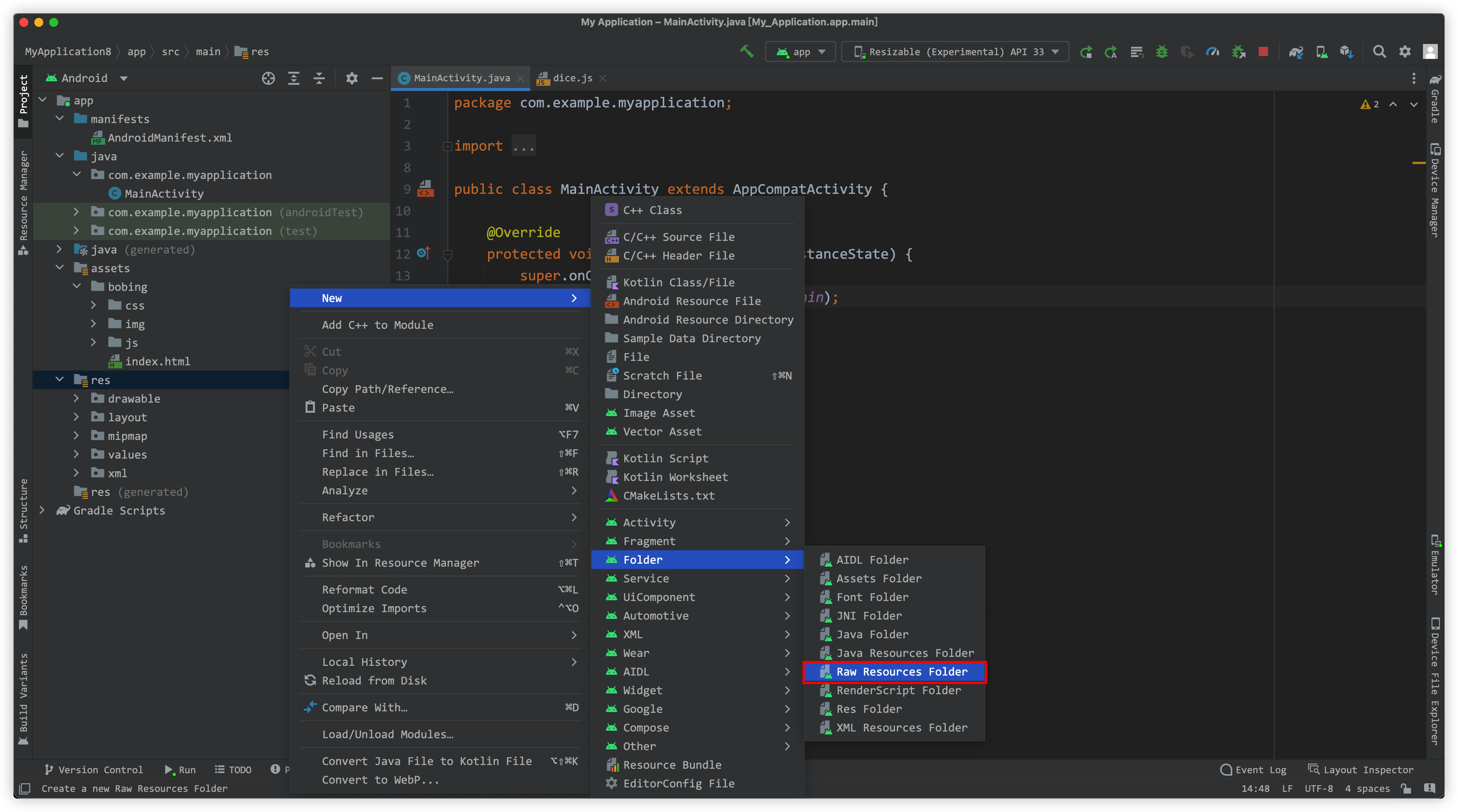Click the Make Project hammer icon

pyautogui.click(x=747, y=51)
